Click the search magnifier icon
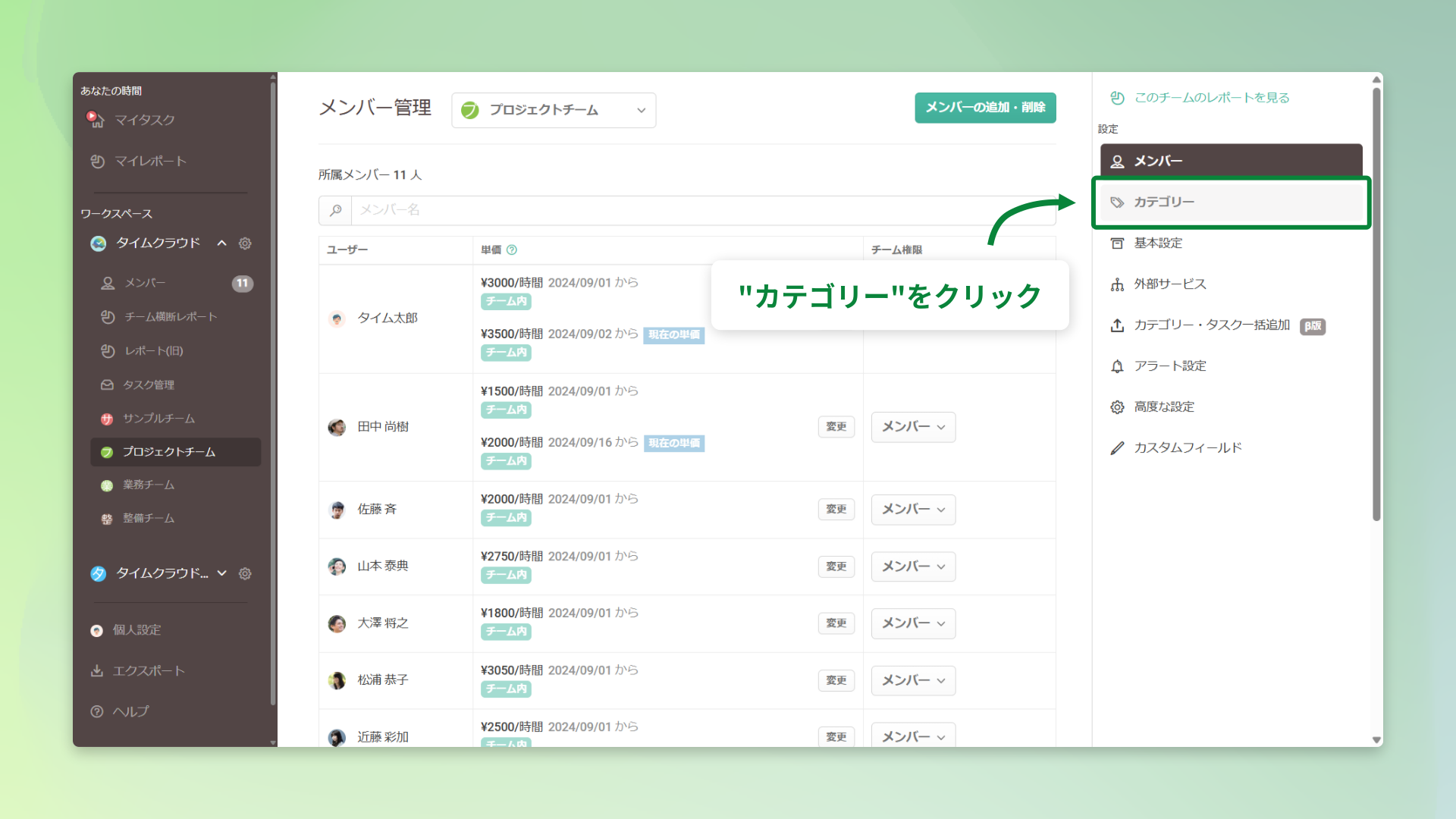Screen dimensions: 1456x819 pos(335,210)
